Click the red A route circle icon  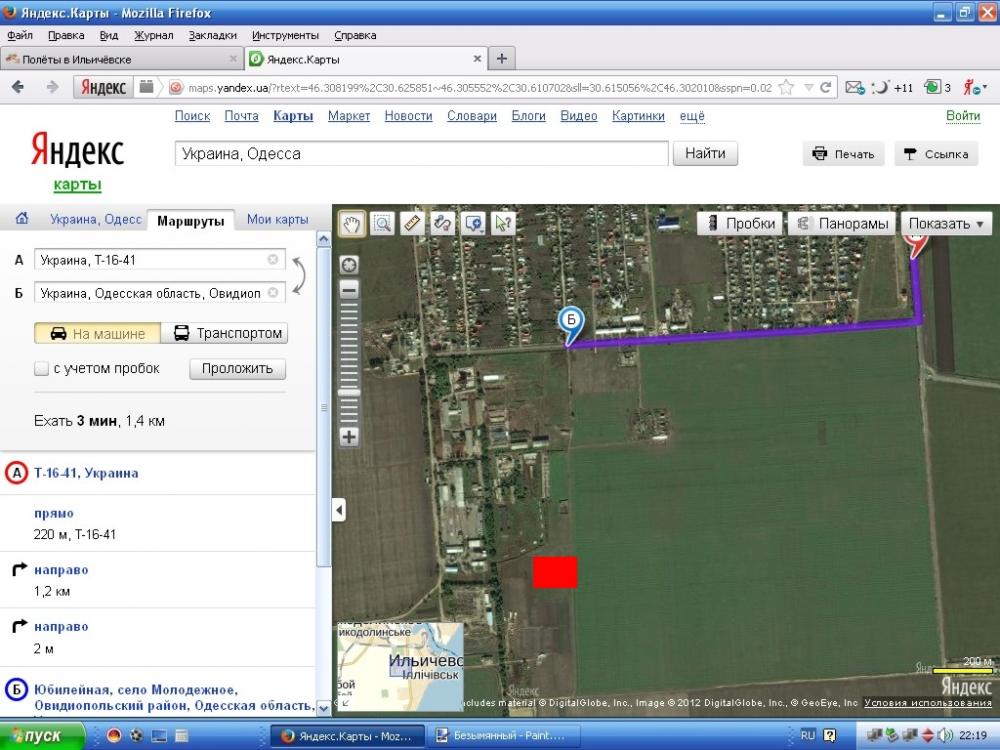17,473
